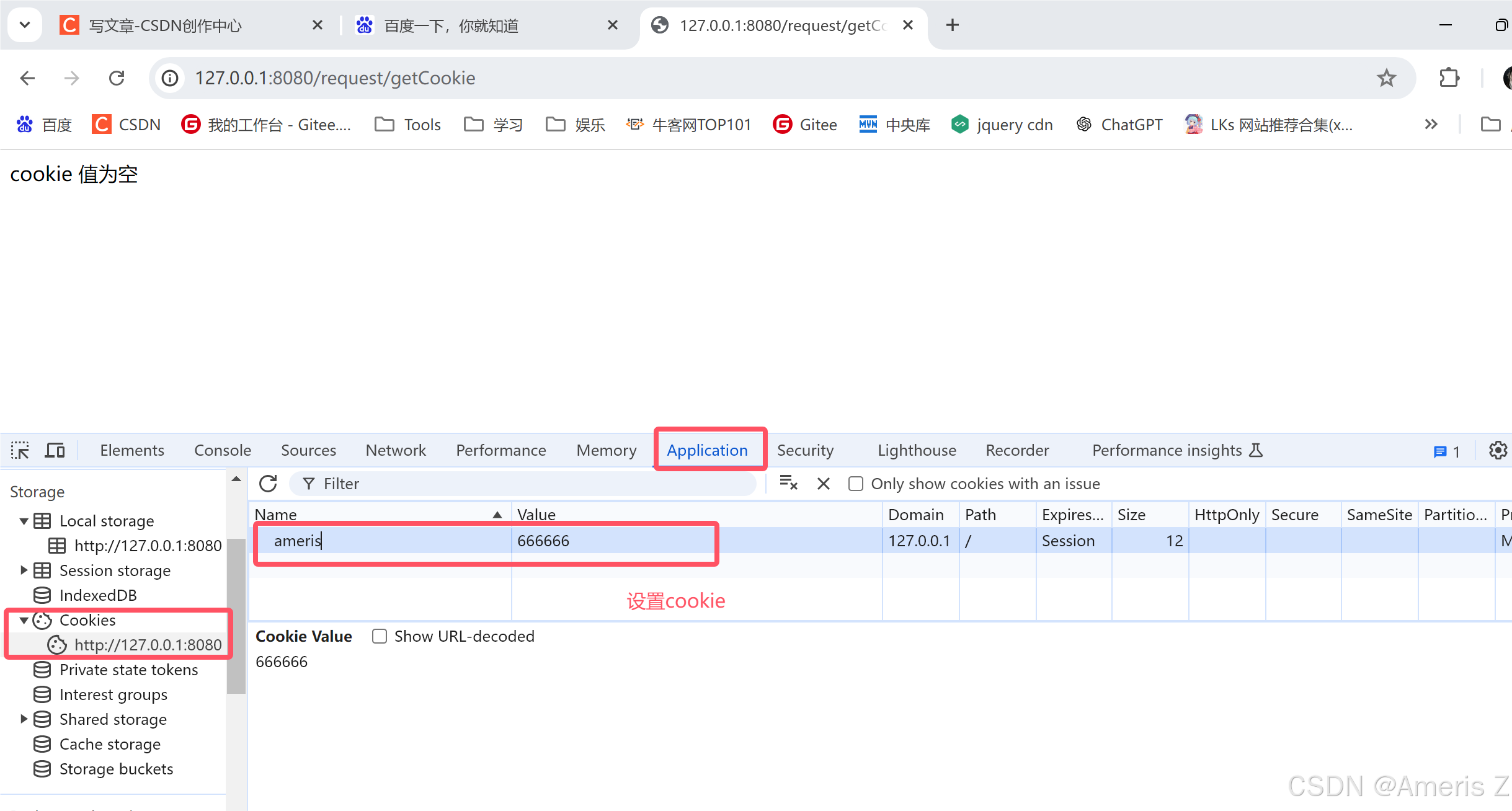Select IndexedDB in the storage sidebar

coord(98,595)
